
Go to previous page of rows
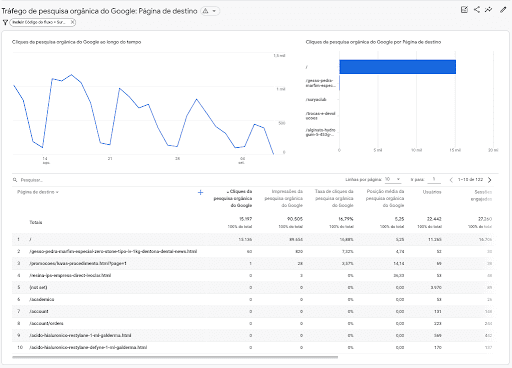[451, 180]
